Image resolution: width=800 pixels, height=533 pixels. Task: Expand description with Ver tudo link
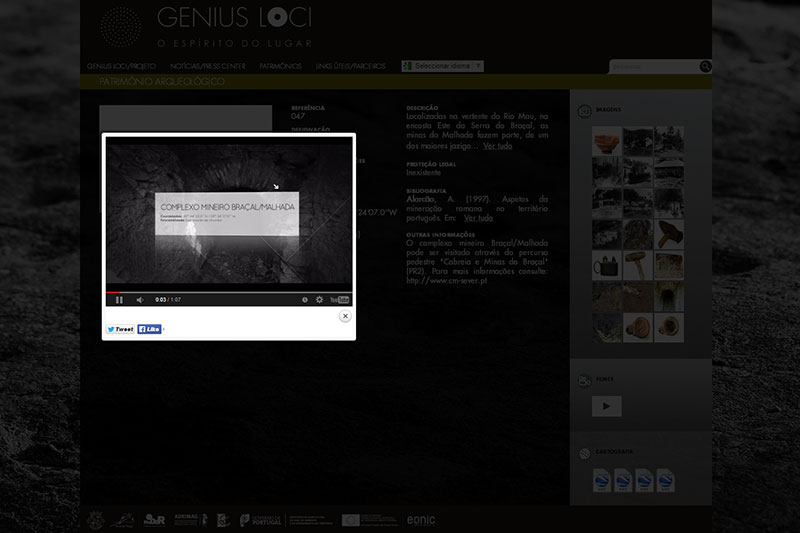tap(497, 146)
